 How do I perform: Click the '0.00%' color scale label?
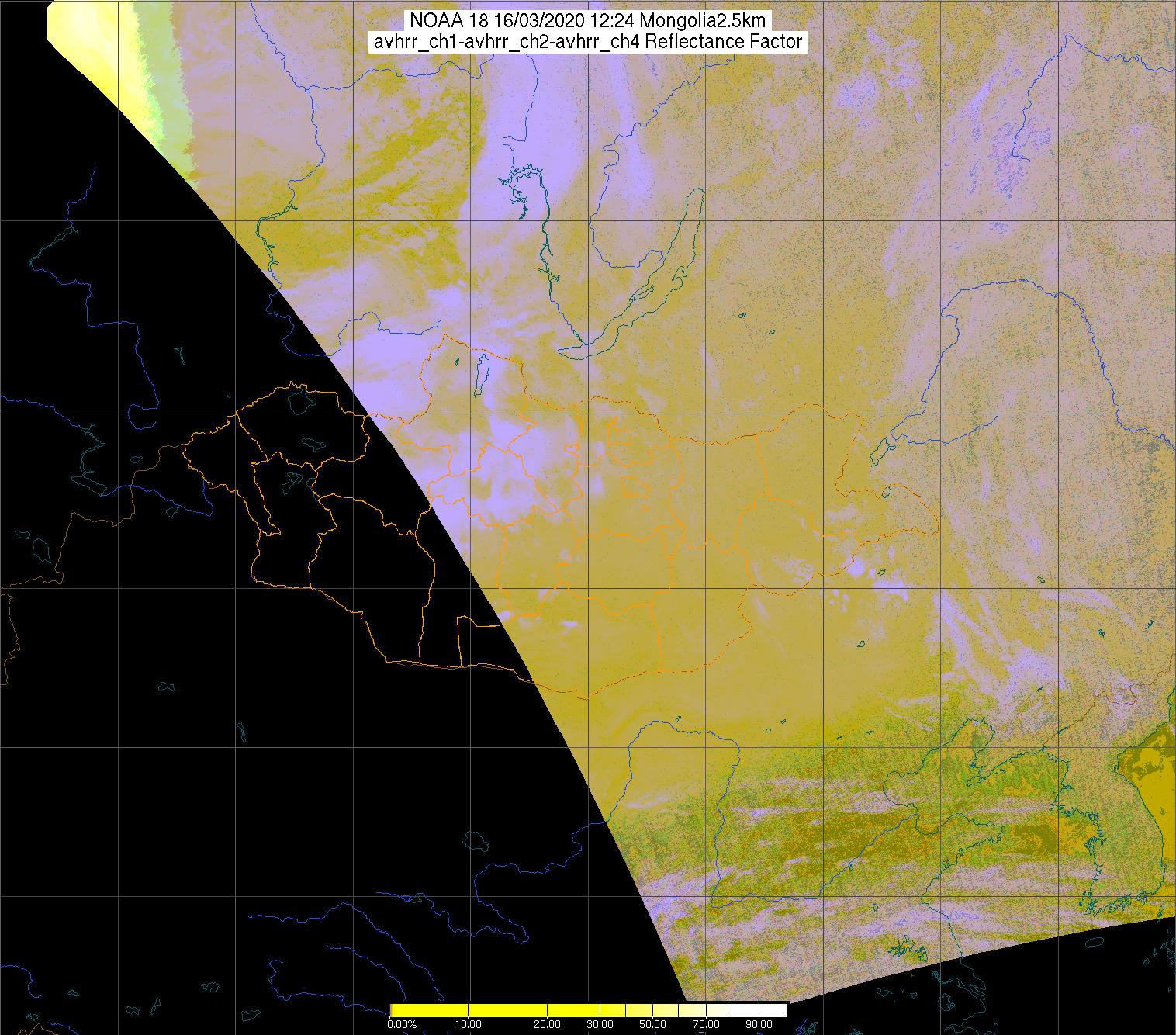coord(401,1025)
